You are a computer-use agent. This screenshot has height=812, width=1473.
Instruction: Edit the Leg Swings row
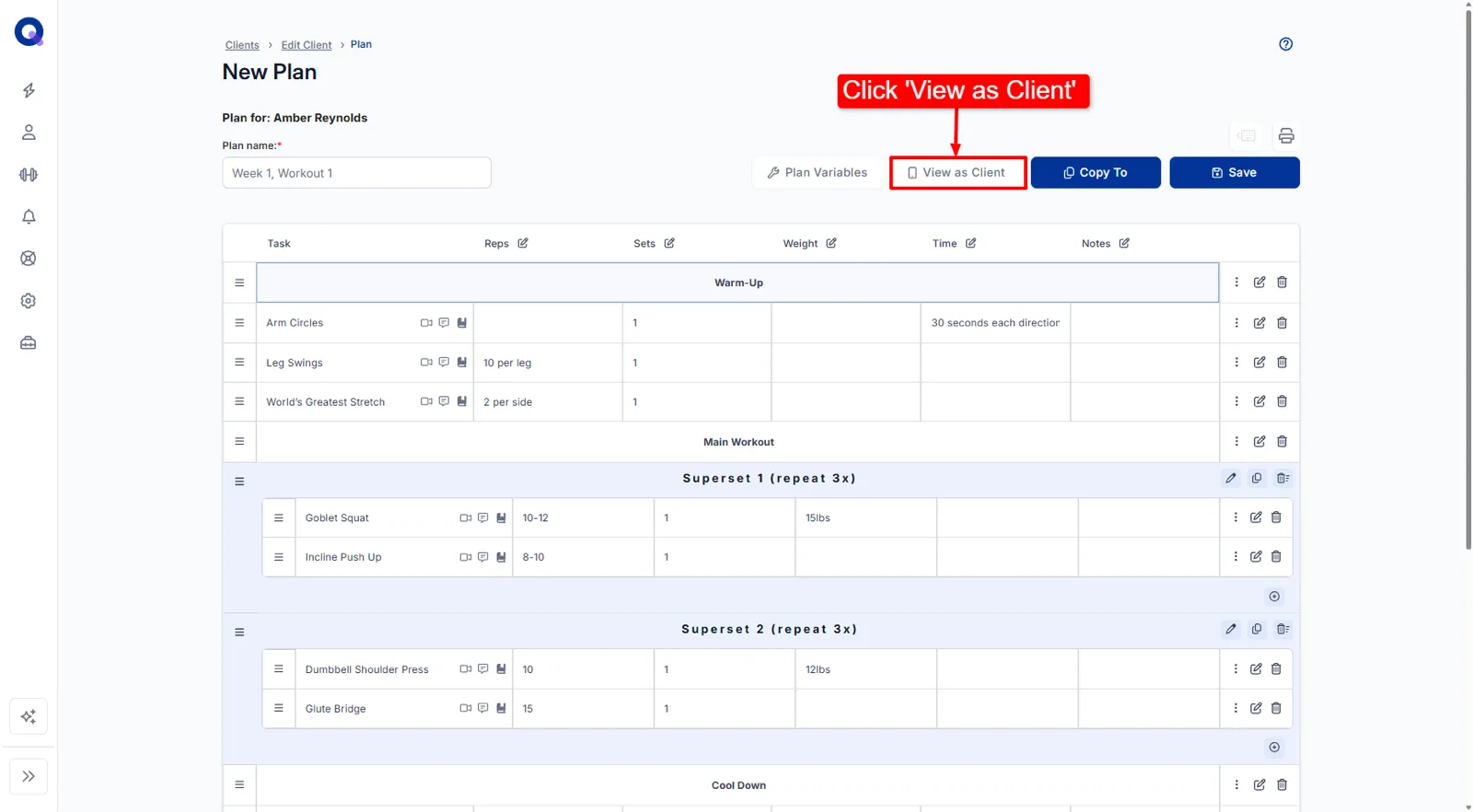pos(1259,363)
